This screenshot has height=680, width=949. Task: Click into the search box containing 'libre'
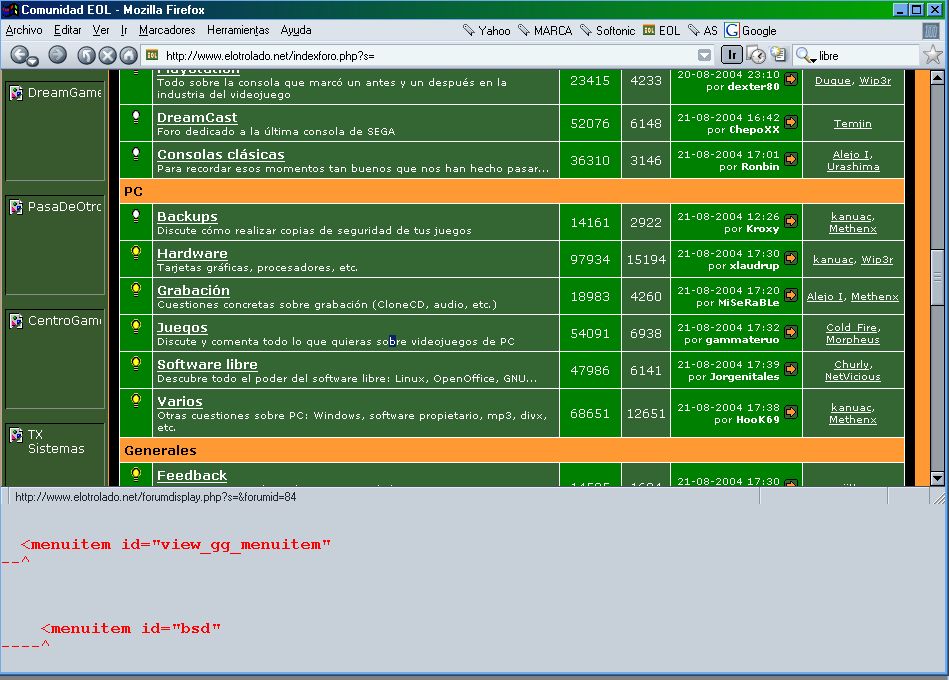pos(865,55)
